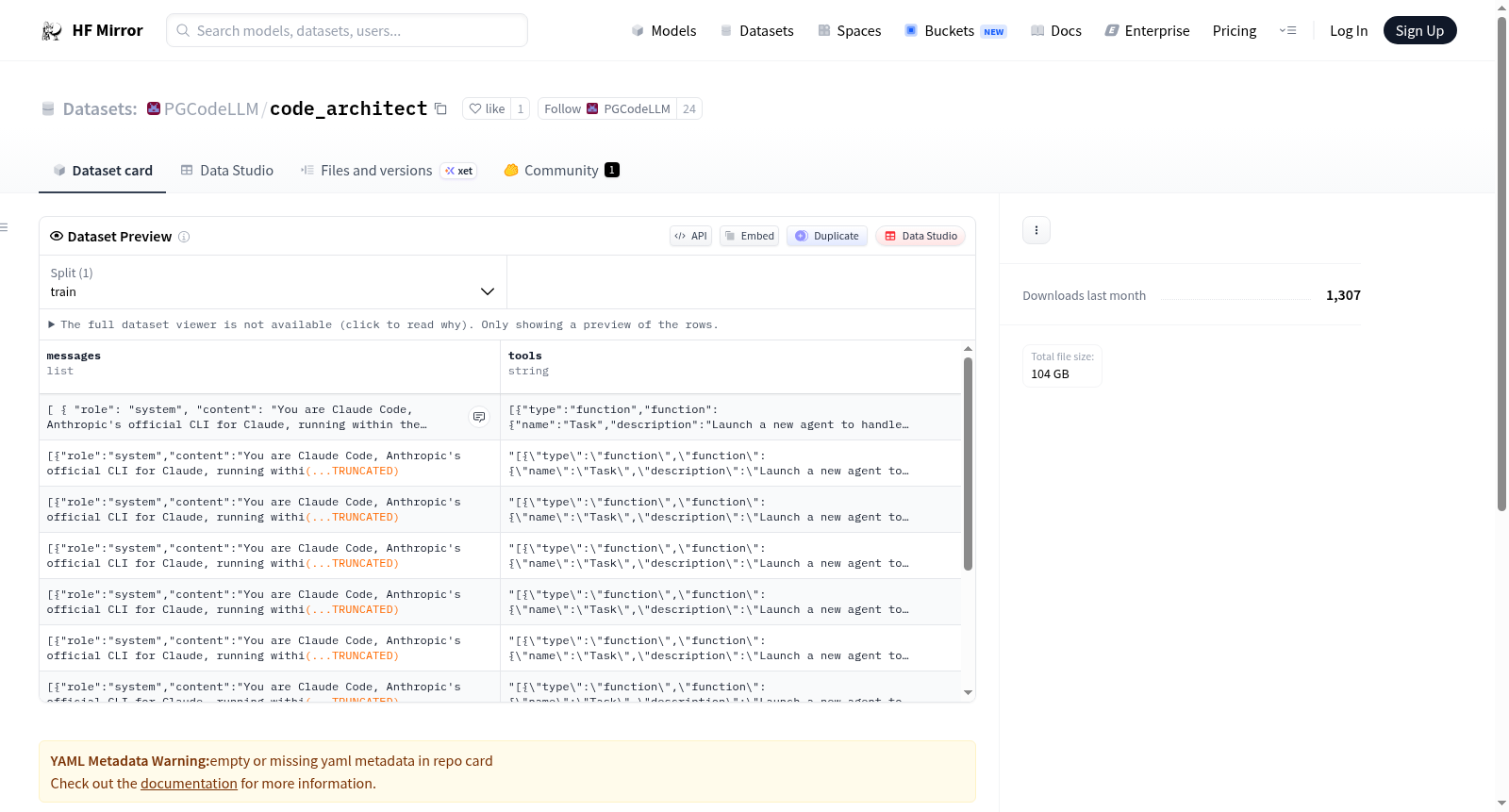The width and height of the screenshot is (1509, 812).
Task: Open the API button in Dataset Preview
Action: click(690, 236)
